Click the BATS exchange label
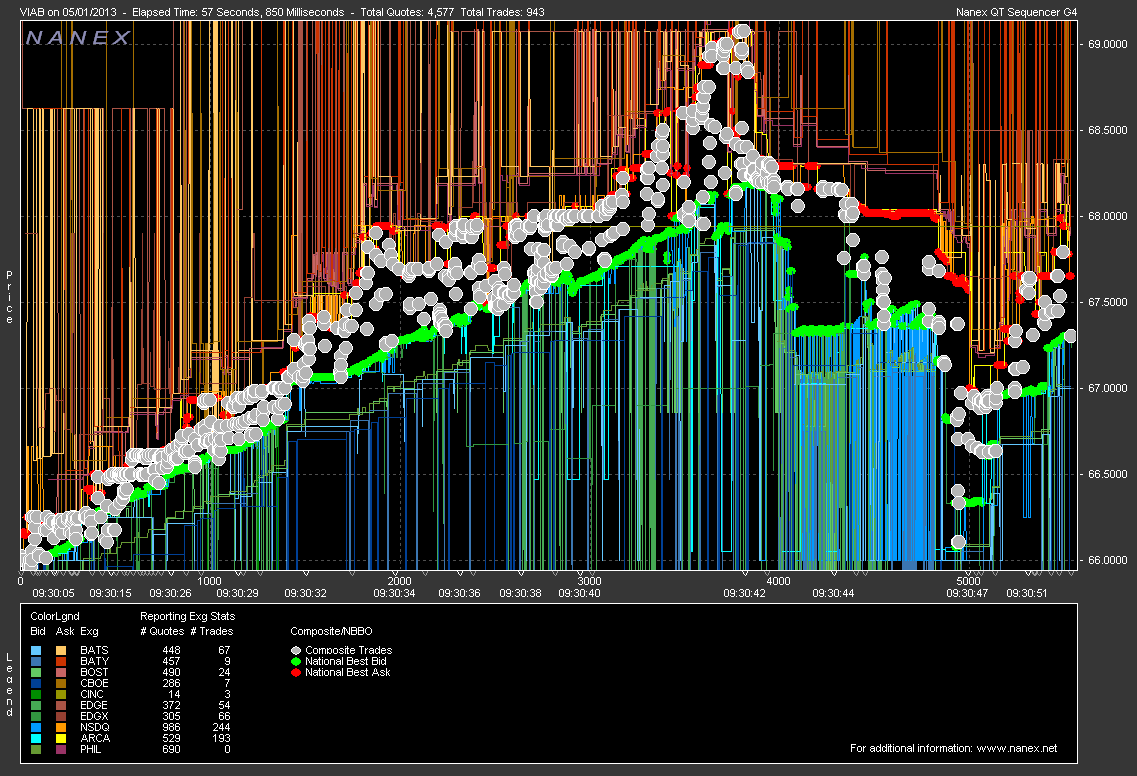This screenshot has height=776, width=1137. pos(94,651)
